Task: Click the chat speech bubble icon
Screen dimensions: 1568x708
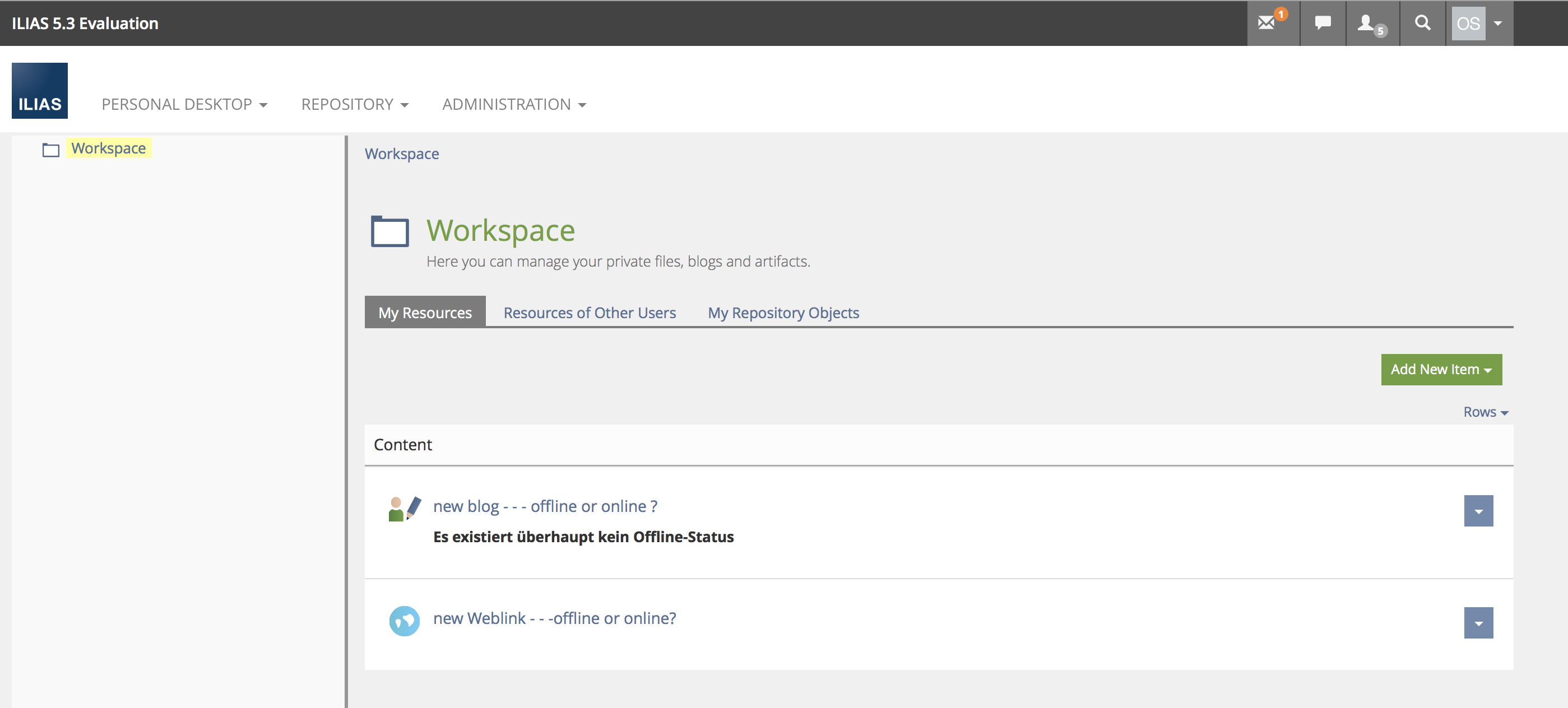Action: coord(1322,23)
